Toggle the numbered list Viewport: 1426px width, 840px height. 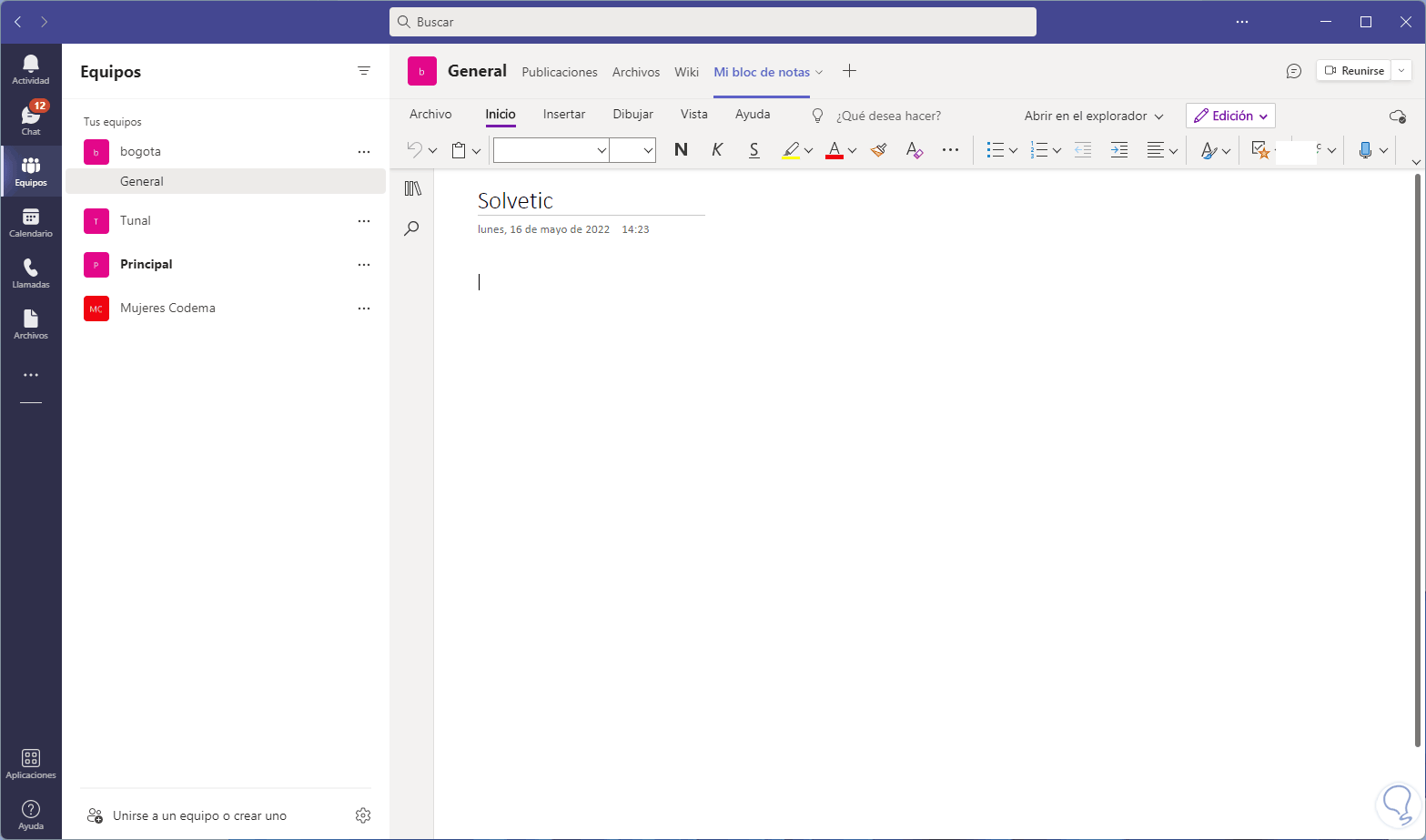tap(1038, 150)
